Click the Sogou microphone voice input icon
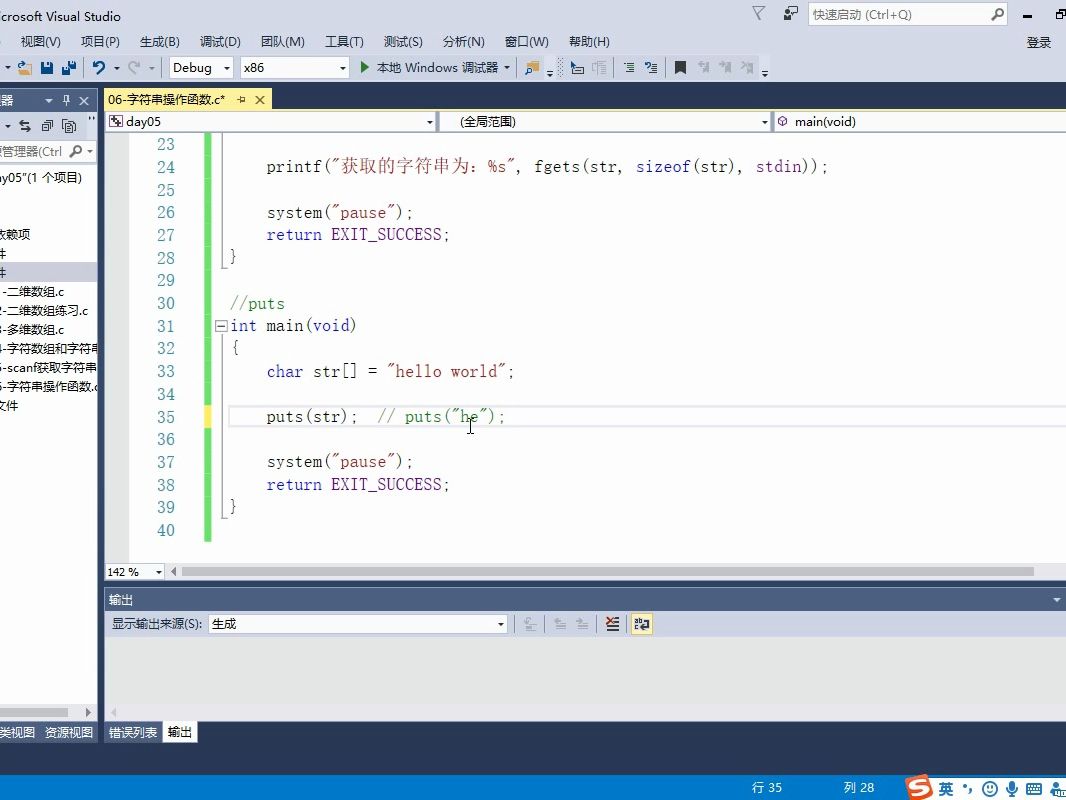The width and height of the screenshot is (1066, 800). (1012, 788)
